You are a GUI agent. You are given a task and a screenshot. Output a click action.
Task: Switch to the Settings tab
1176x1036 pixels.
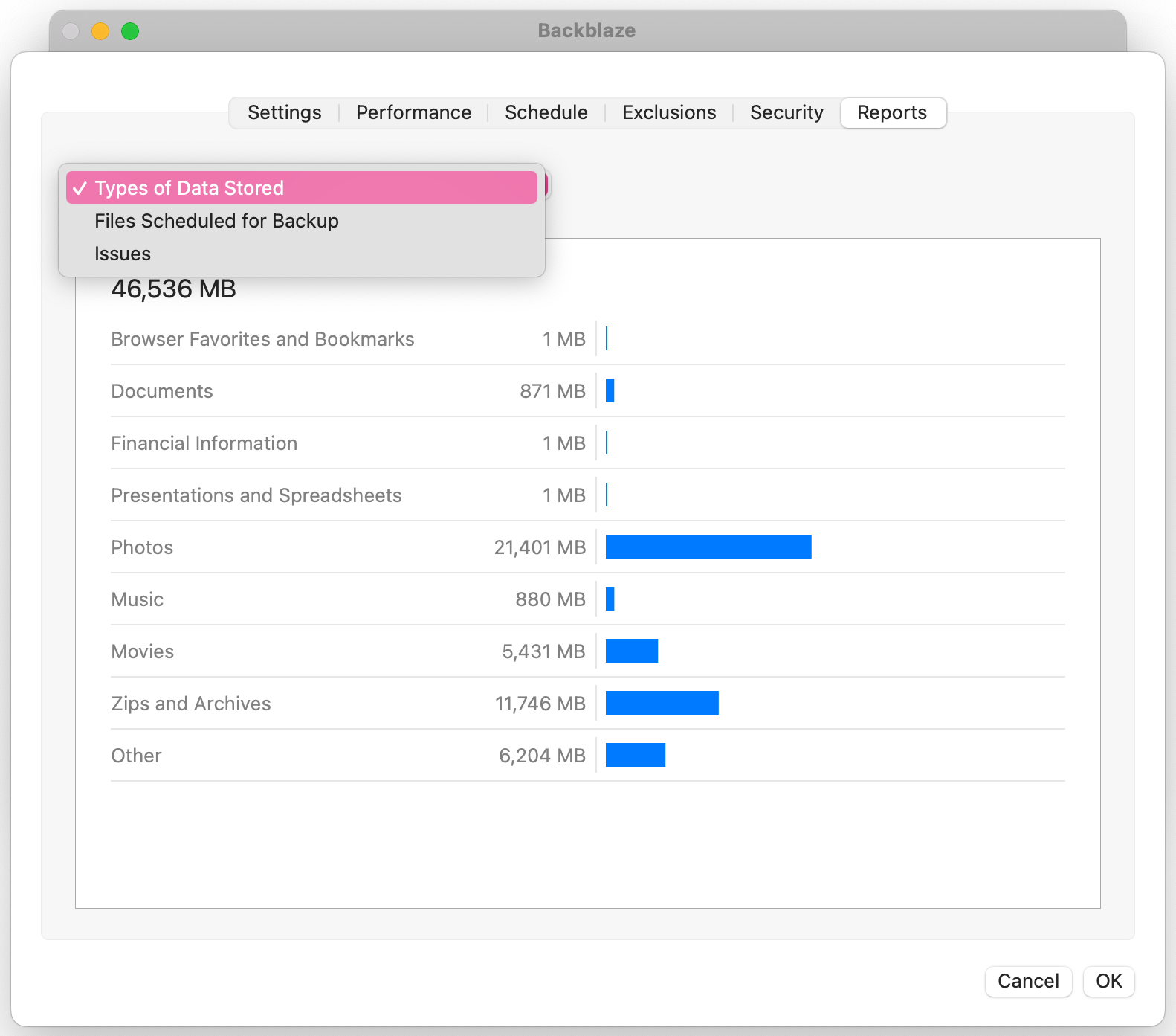pos(284,112)
